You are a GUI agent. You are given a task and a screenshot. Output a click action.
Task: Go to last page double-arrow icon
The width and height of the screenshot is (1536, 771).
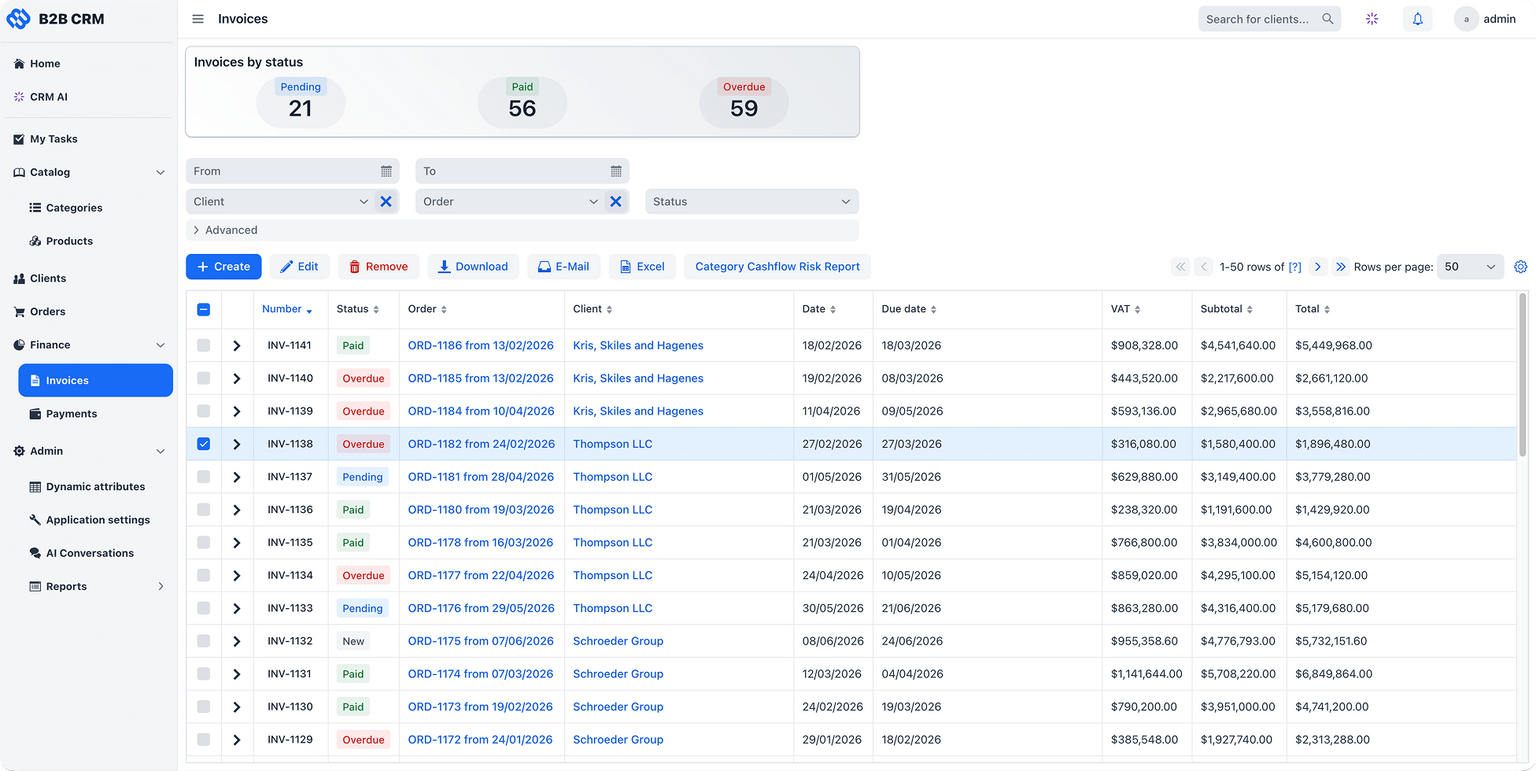[1341, 267]
